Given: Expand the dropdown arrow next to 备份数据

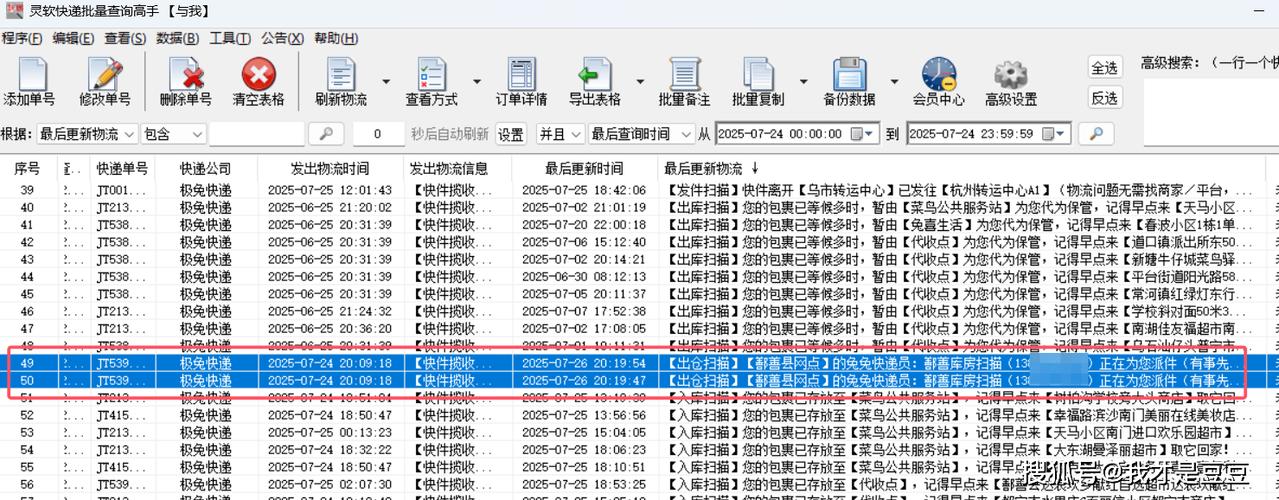Looking at the screenshot, I should [x=893, y=82].
